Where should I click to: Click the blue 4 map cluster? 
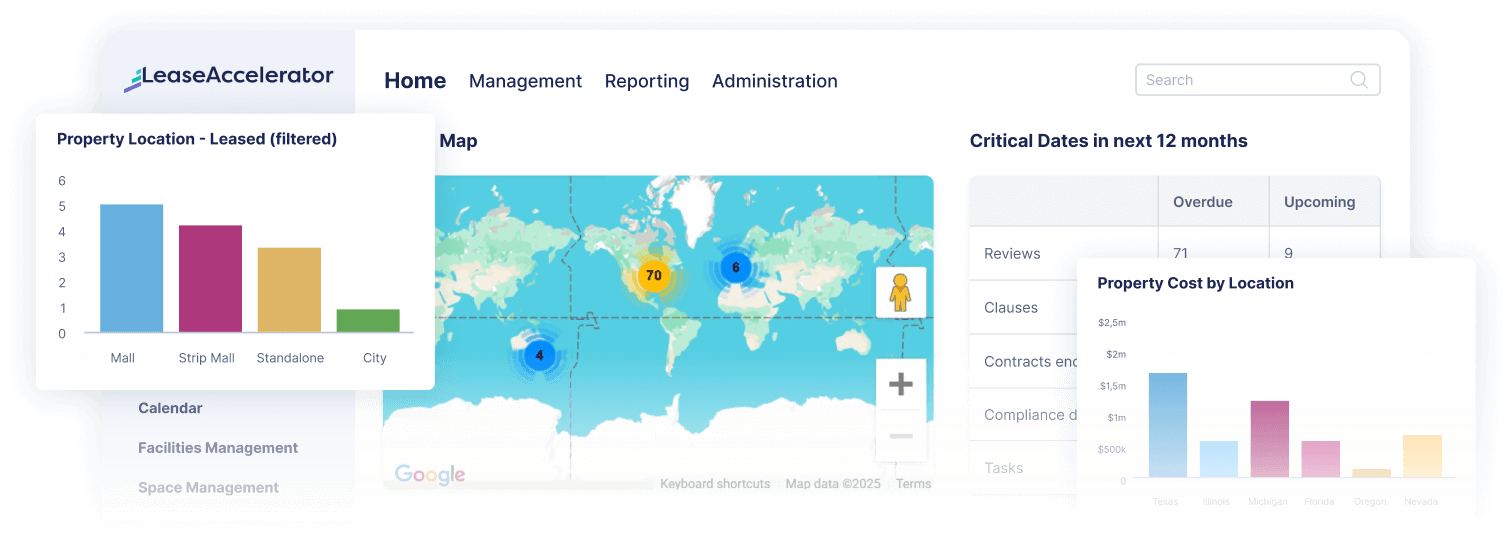coord(539,355)
